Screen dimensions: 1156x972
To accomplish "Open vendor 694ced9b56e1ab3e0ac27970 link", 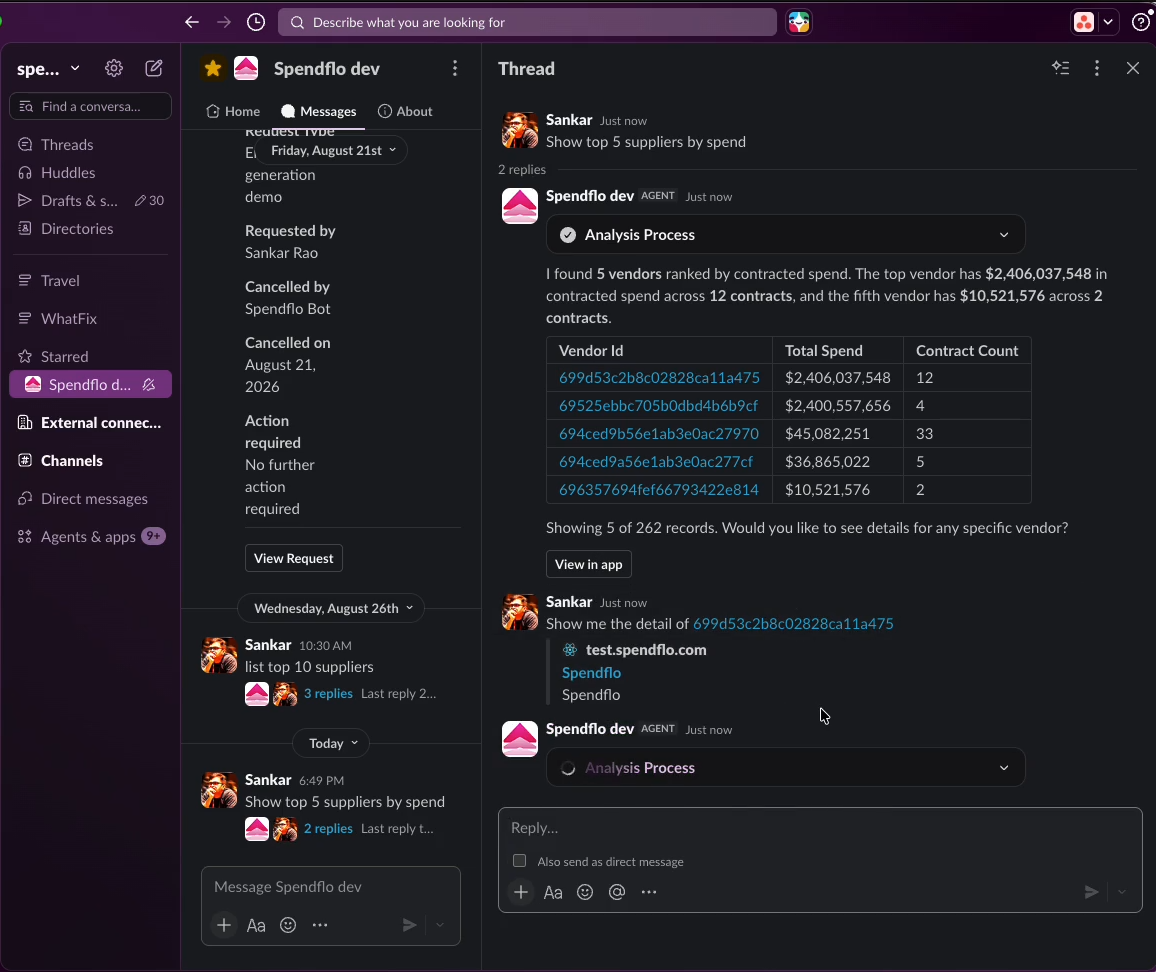I will click(x=658, y=434).
